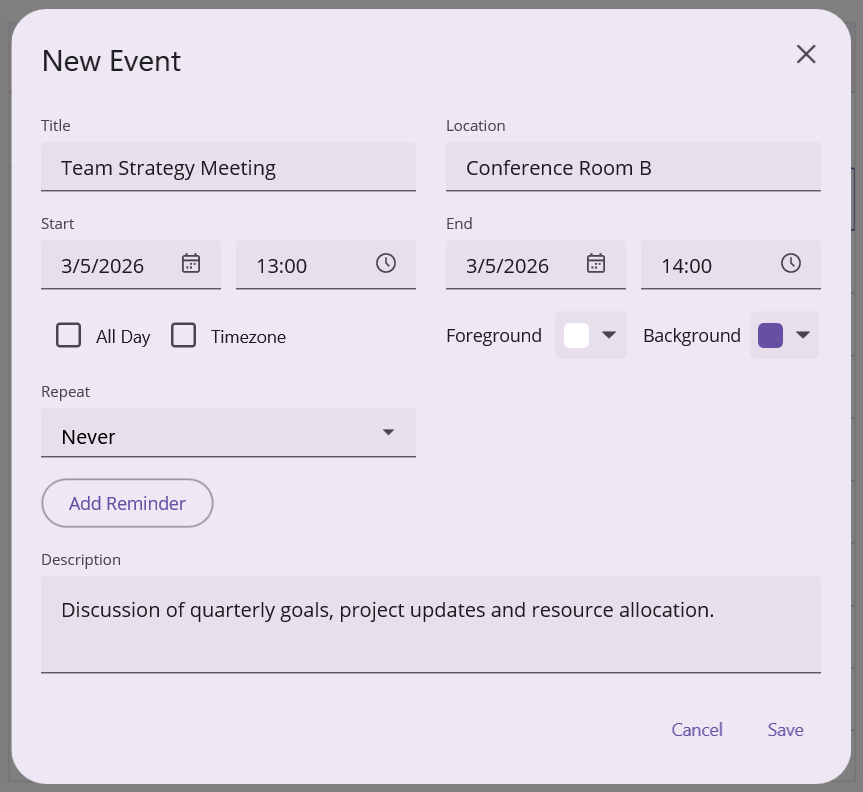Click the Timezone label text
Viewport: 863px width, 792px height.
click(x=248, y=337)
